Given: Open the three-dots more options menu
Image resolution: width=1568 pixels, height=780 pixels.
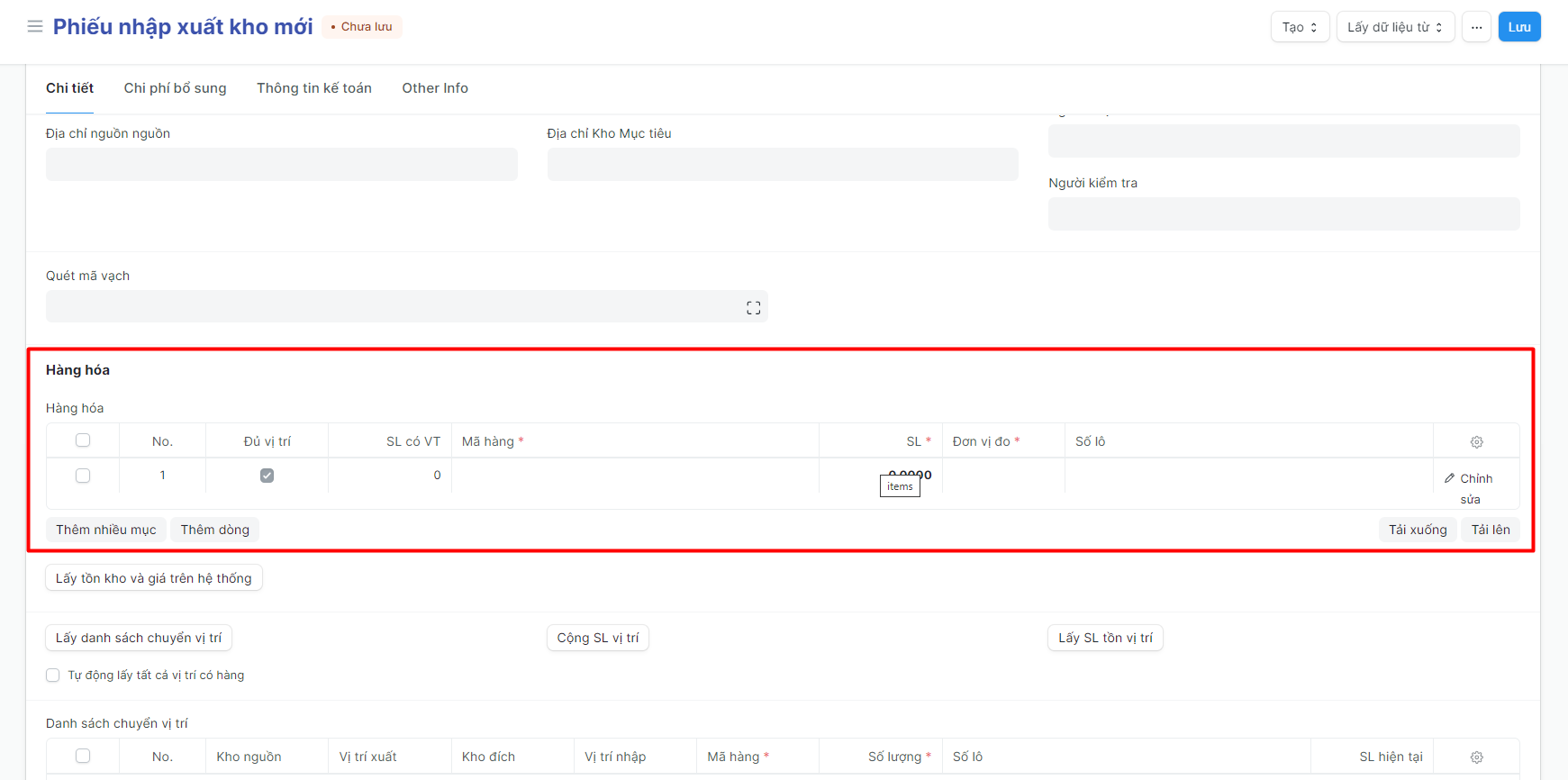Looking at the screenshot, I should [x=1476, y=27].
